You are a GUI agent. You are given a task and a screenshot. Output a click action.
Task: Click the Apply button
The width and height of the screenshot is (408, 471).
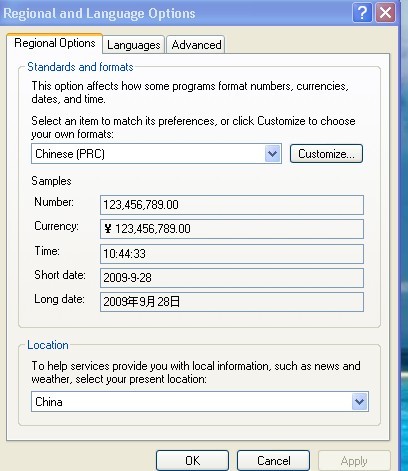click(x=354, y=461)
